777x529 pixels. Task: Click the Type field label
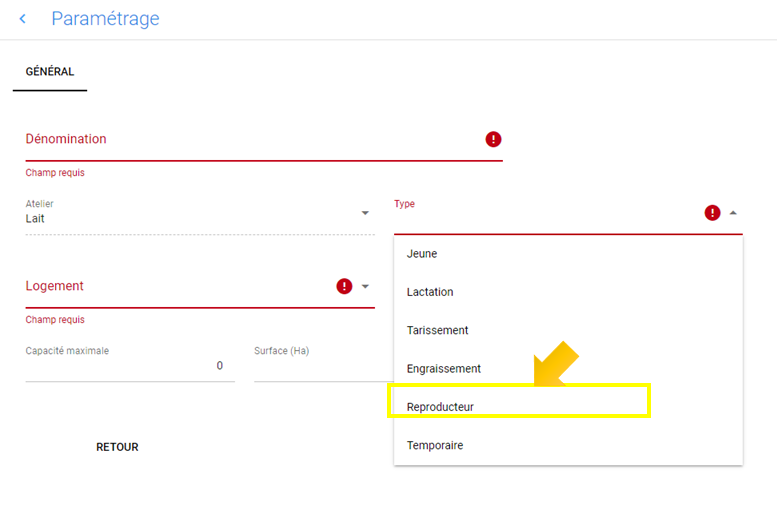[x=404, y=204]
